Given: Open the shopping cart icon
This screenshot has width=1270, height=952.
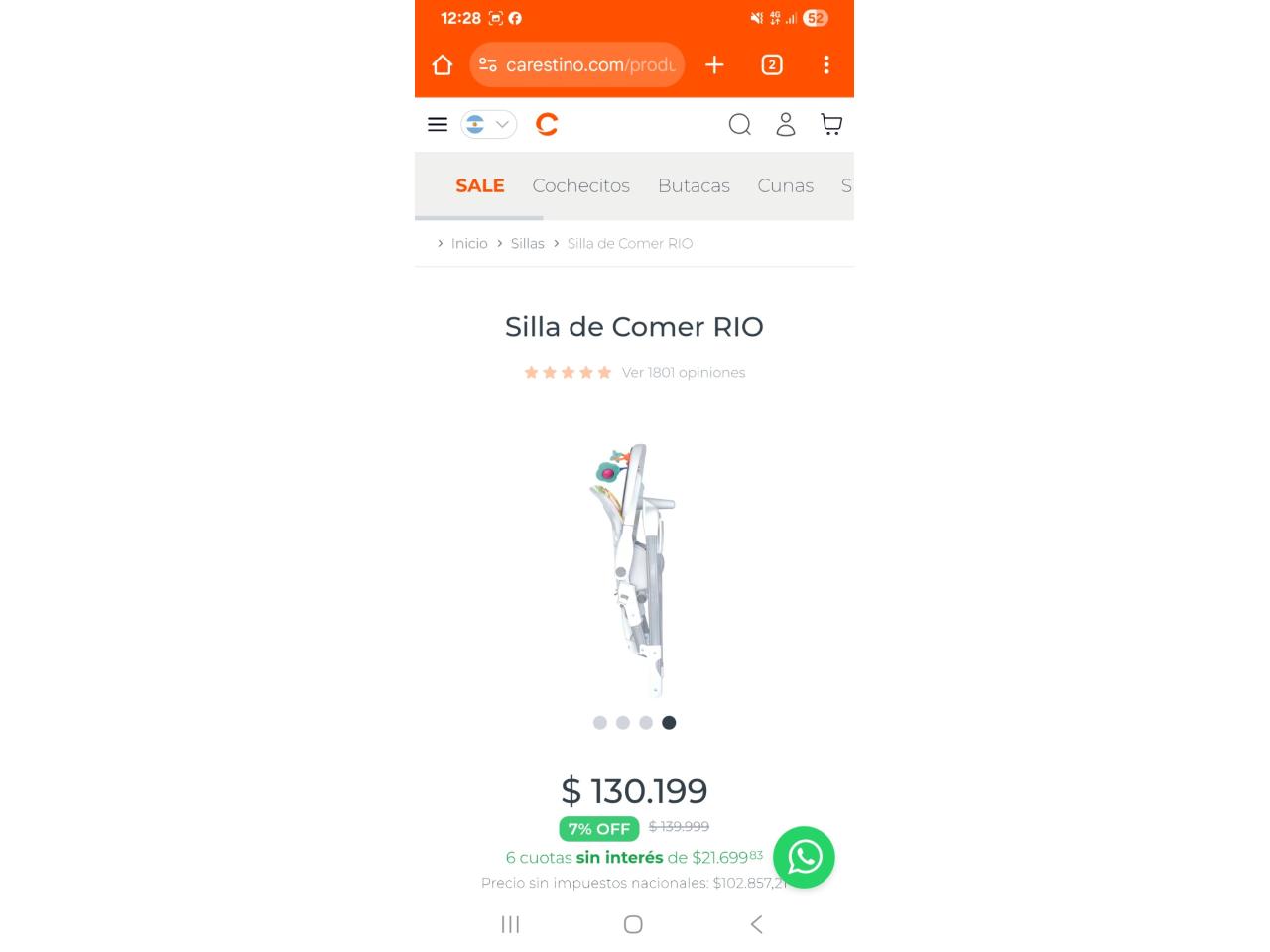Looking at the screenshot, I should pos(831,124).
